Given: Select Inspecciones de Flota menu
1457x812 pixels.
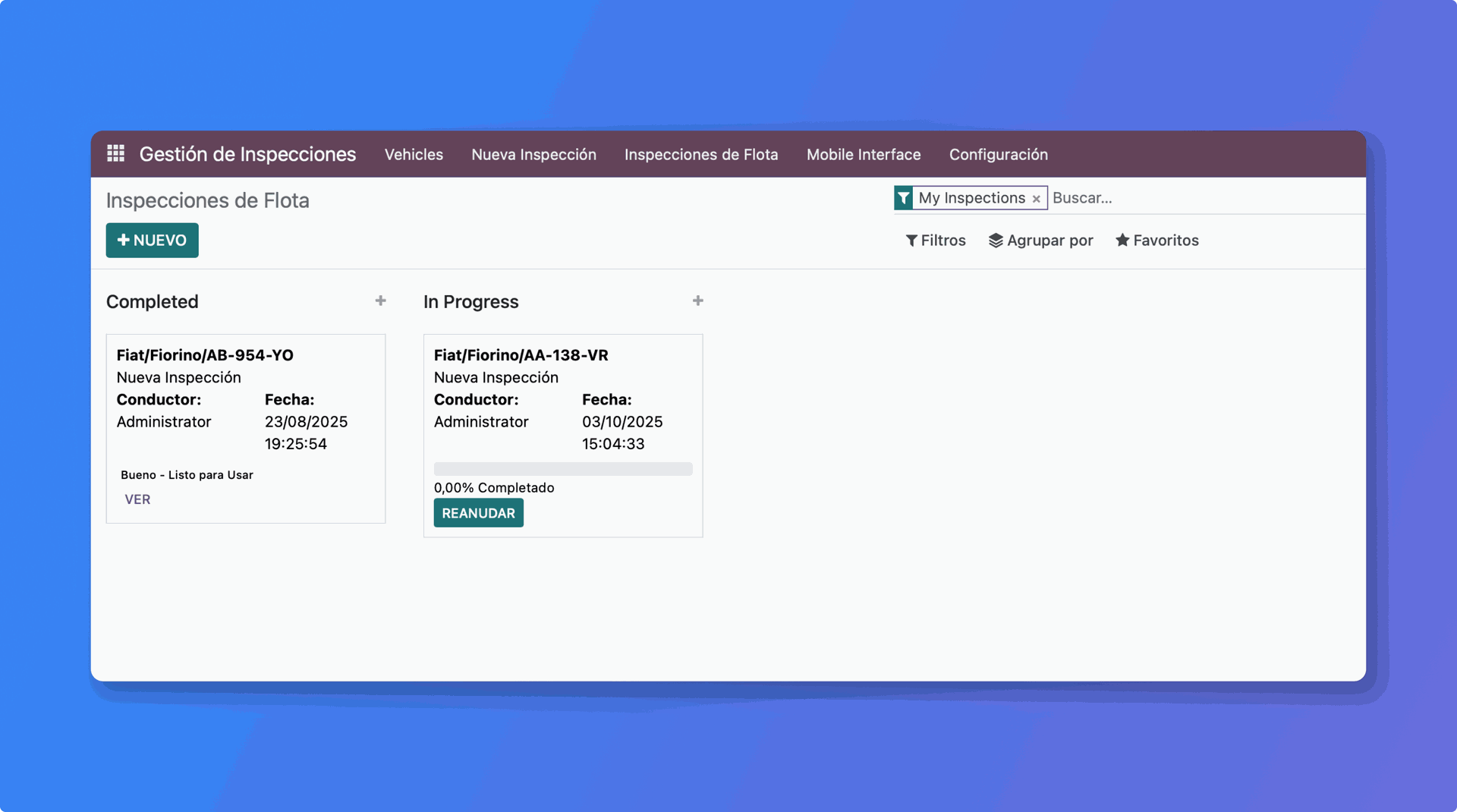Looking at the screenshot, I should coord(701,155).
